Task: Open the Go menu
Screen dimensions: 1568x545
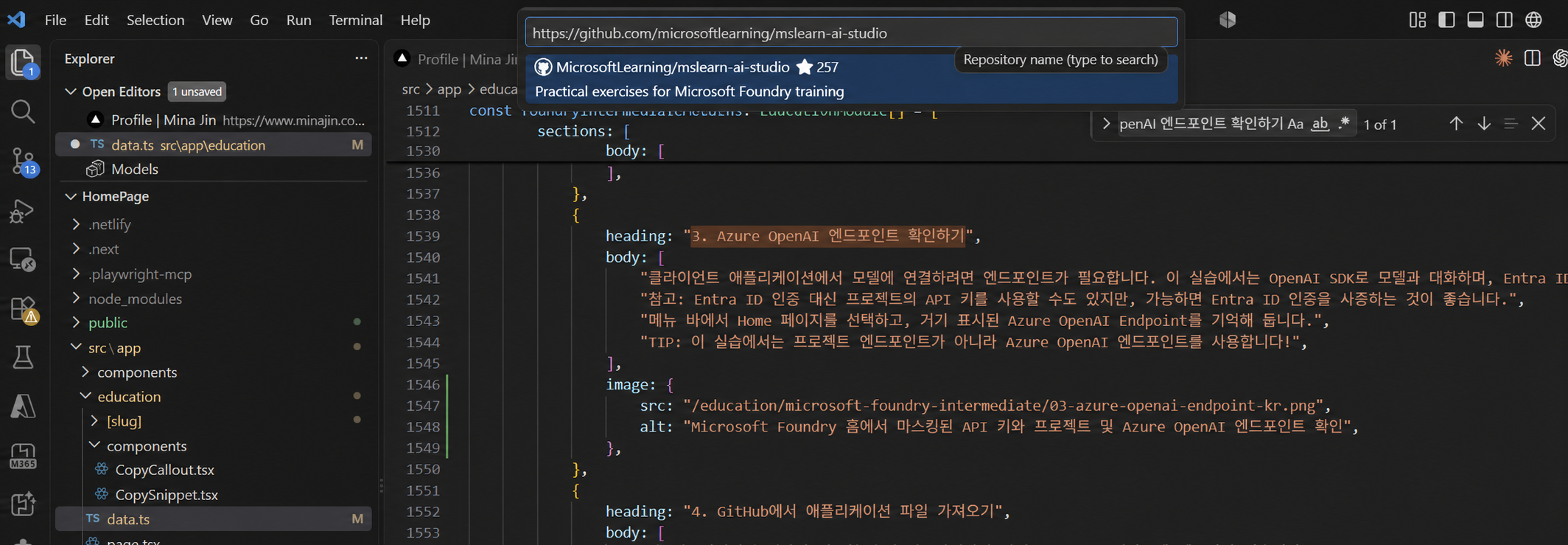Action: [x=259, y=20]
